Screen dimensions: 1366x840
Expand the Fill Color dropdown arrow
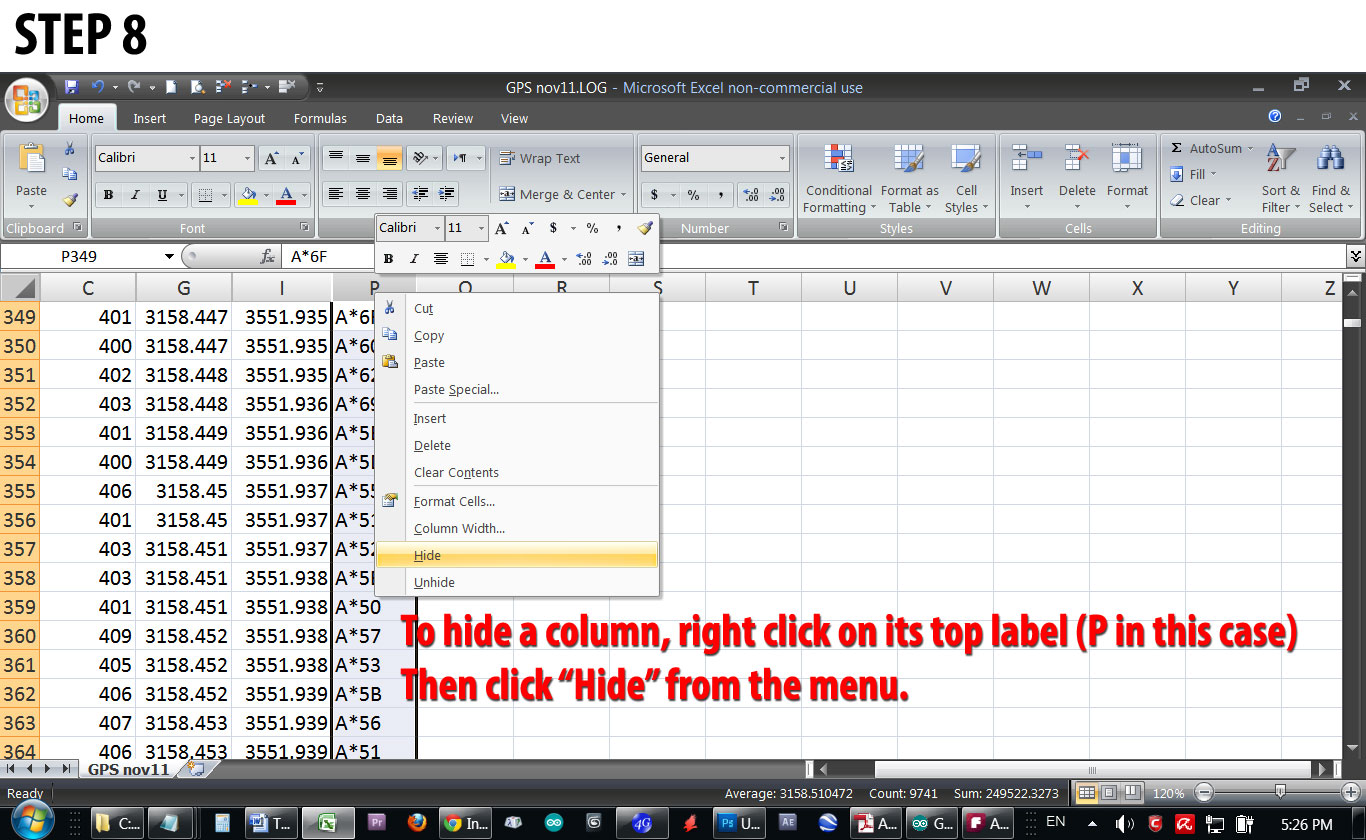tap(266, 194)
